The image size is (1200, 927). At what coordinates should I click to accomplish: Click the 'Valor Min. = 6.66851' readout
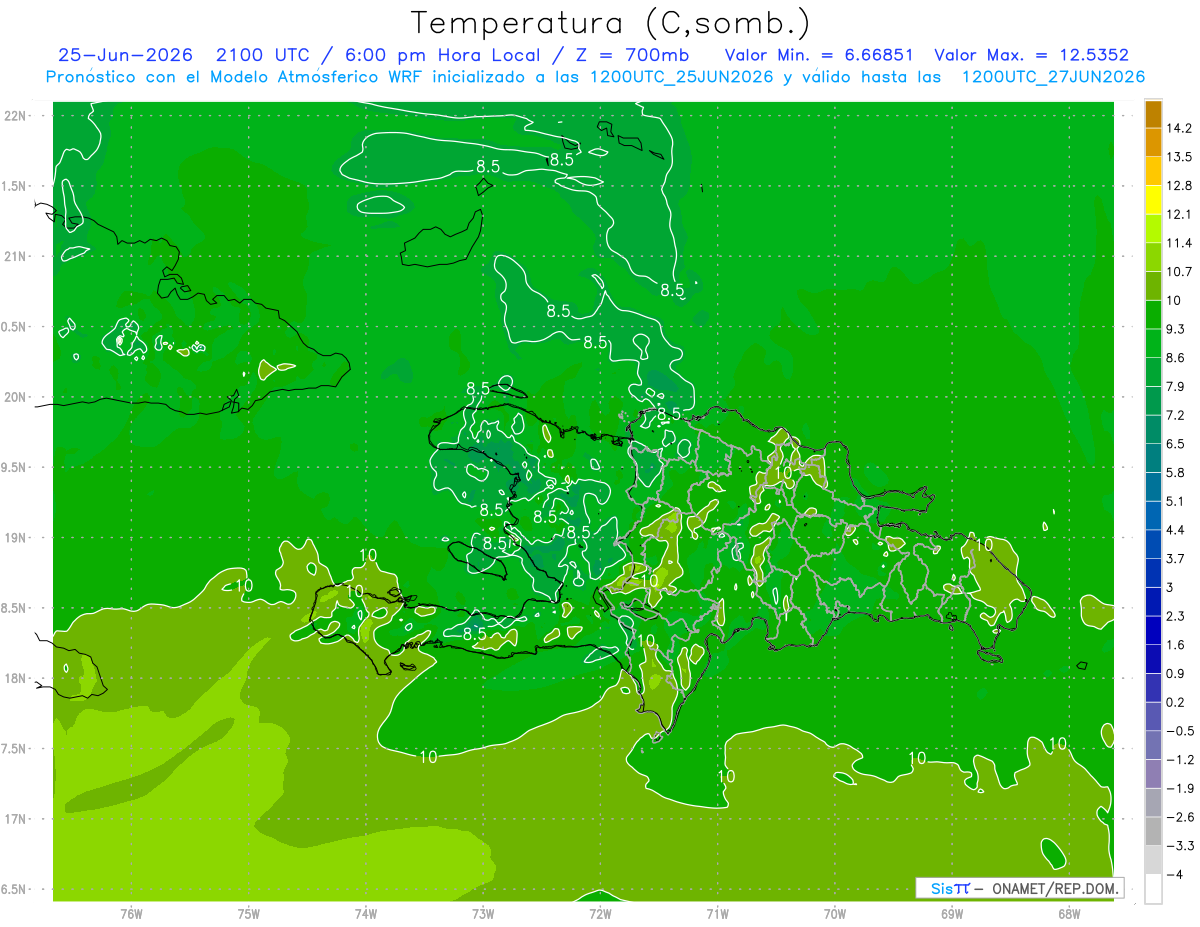[818, 55]
